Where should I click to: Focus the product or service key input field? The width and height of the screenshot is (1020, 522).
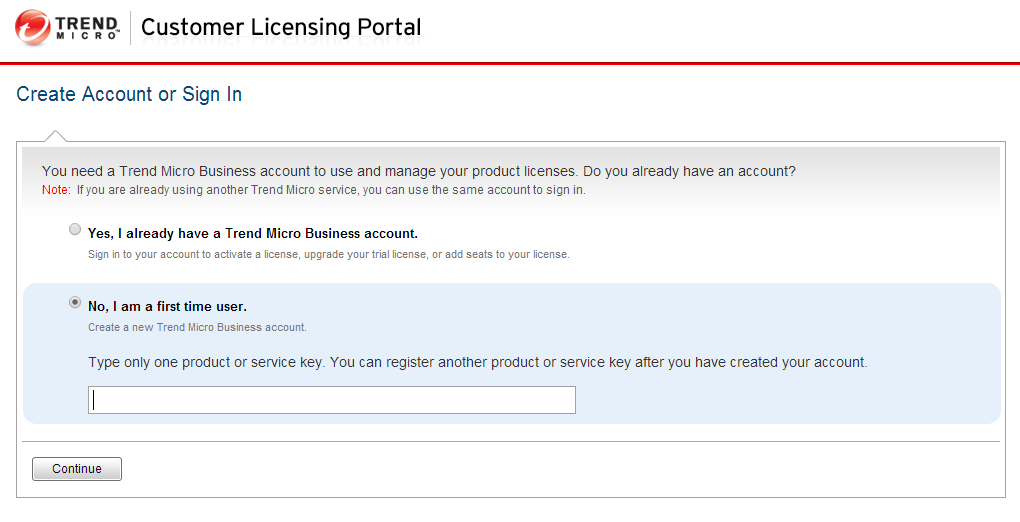point(331,400)
